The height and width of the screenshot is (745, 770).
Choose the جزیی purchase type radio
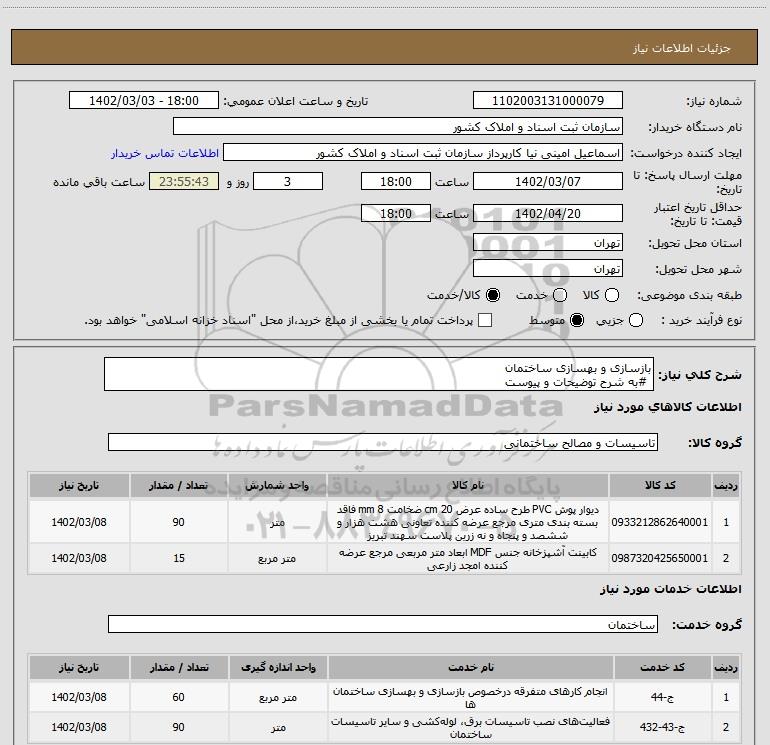[636, 320]
